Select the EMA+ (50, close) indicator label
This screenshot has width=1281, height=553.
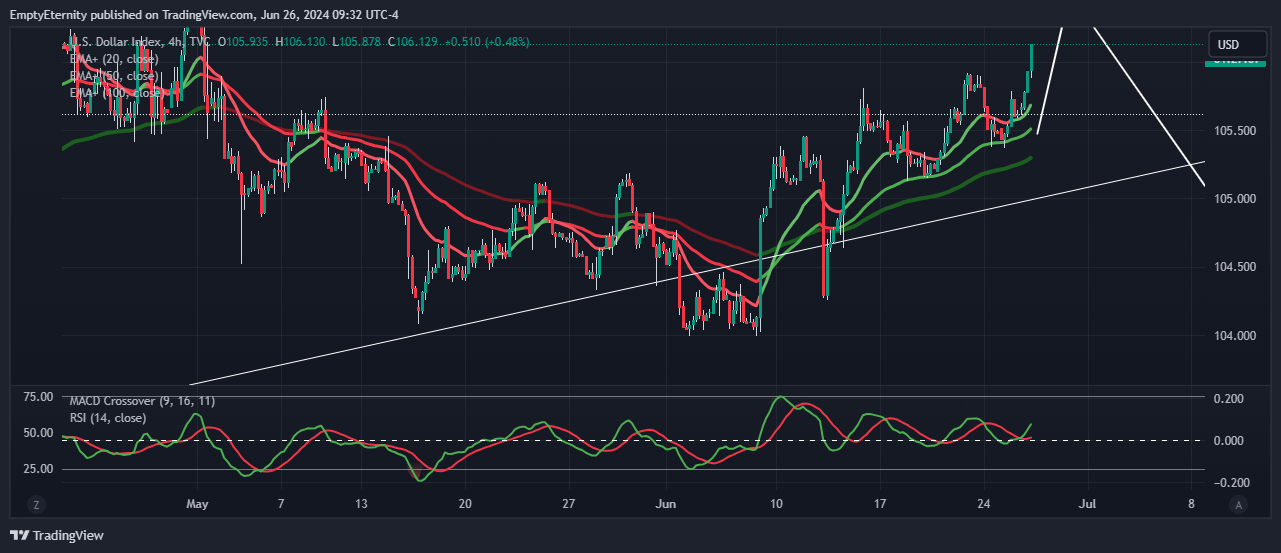click(x=113, y=76)
